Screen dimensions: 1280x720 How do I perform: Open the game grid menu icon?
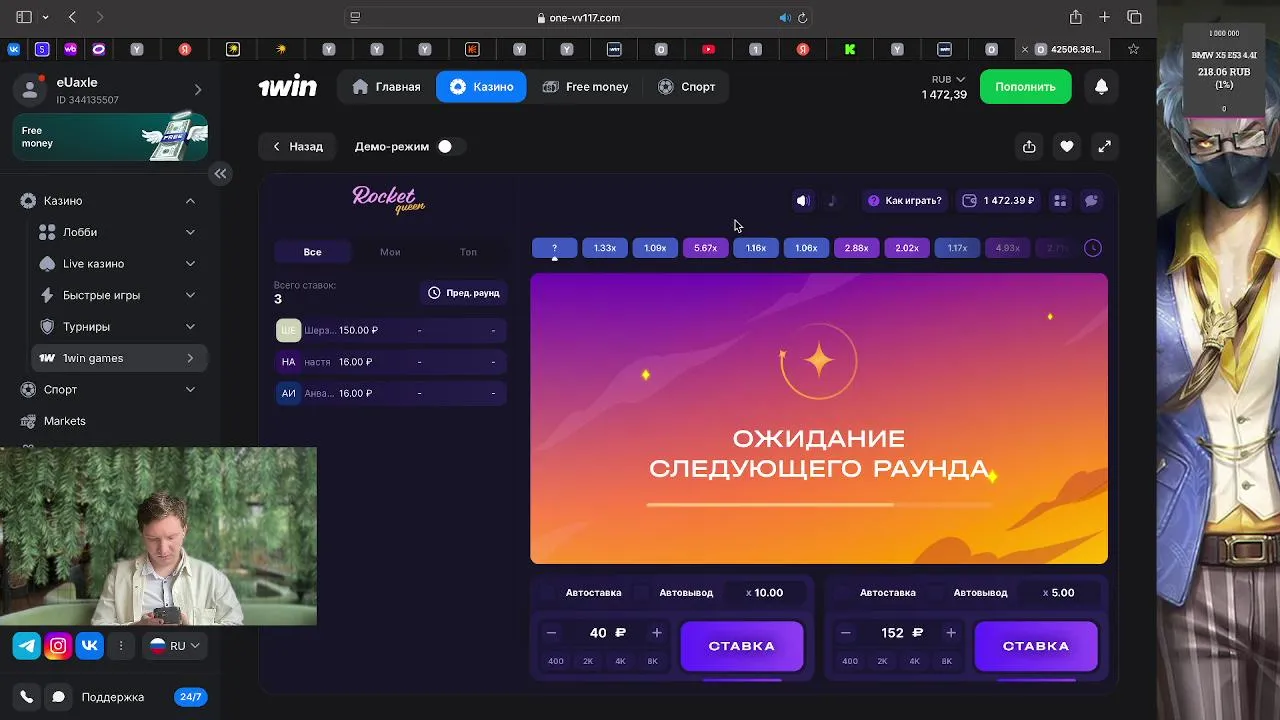click(x=1060, y=201)
